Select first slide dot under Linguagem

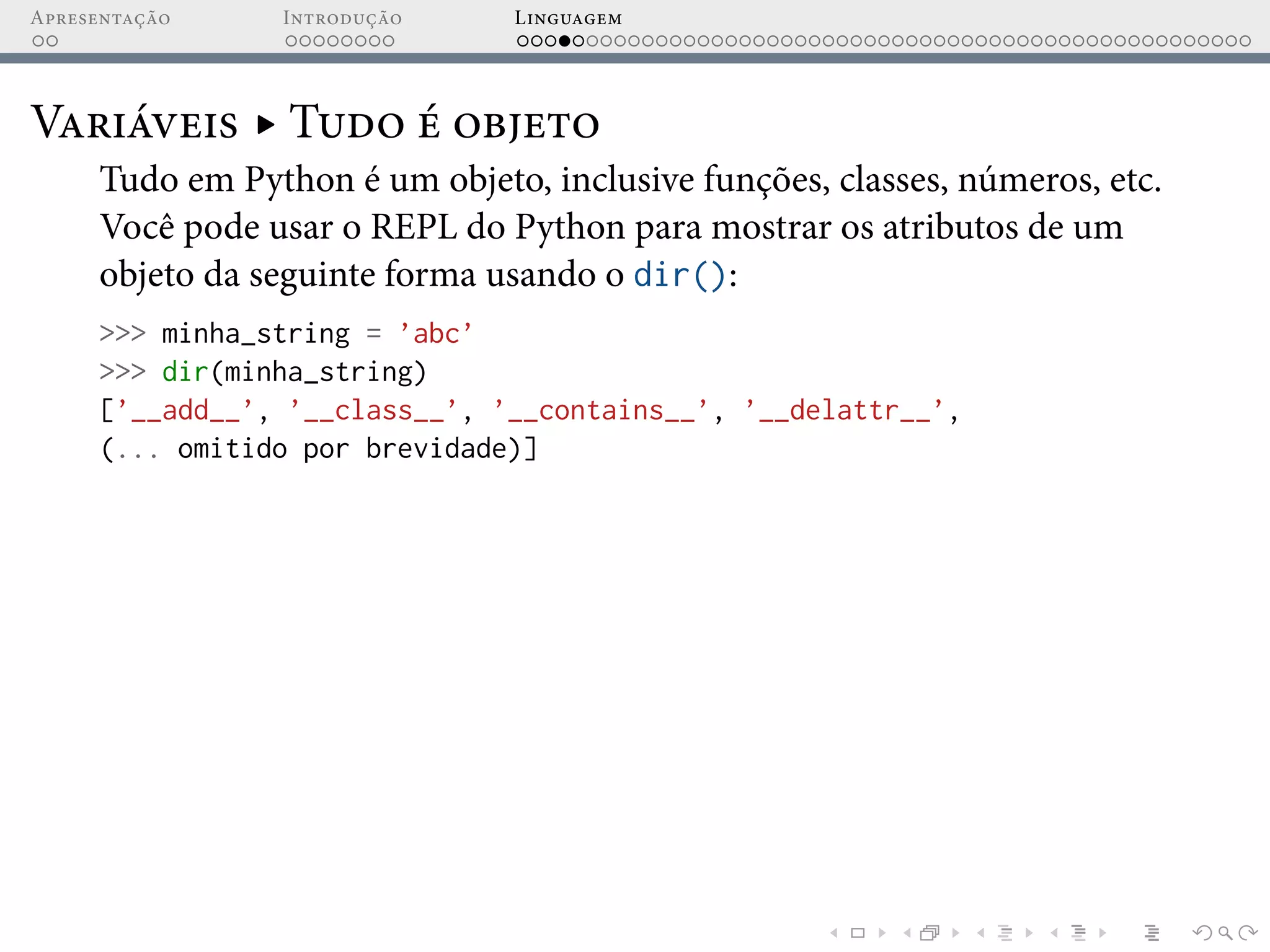[523, 41]
